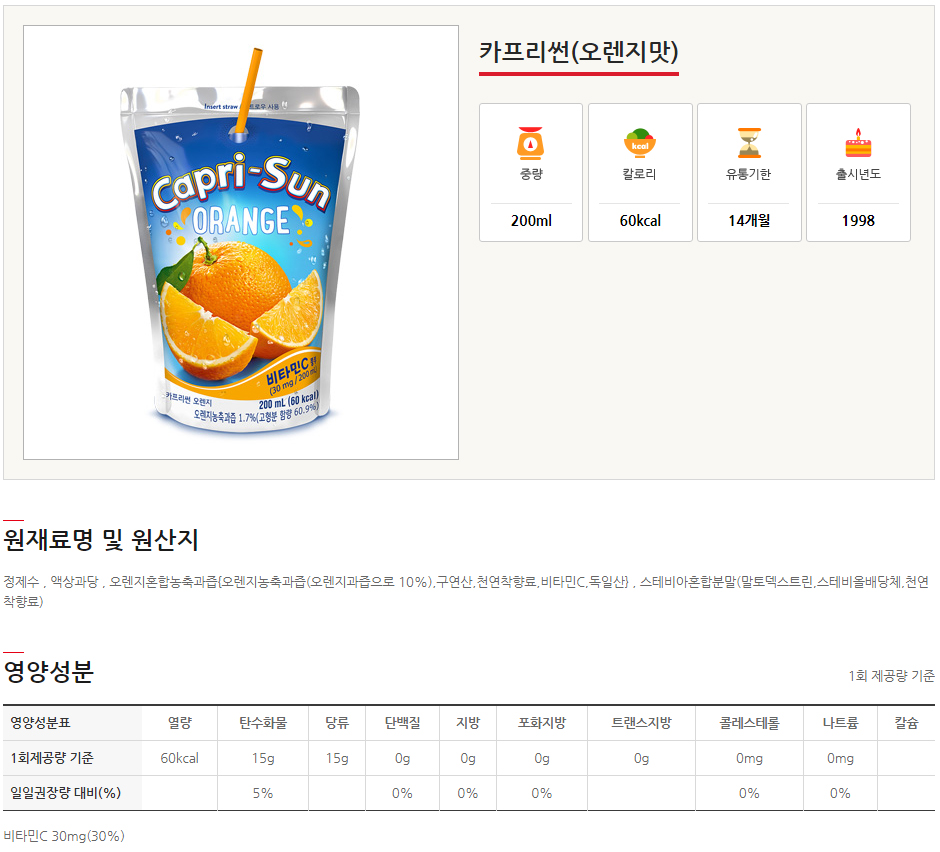Image resolution: width=940 pixels, height=852 pixels.
Task: Click the Capri-Sun Orange product image
Action: tap(240, 242)
